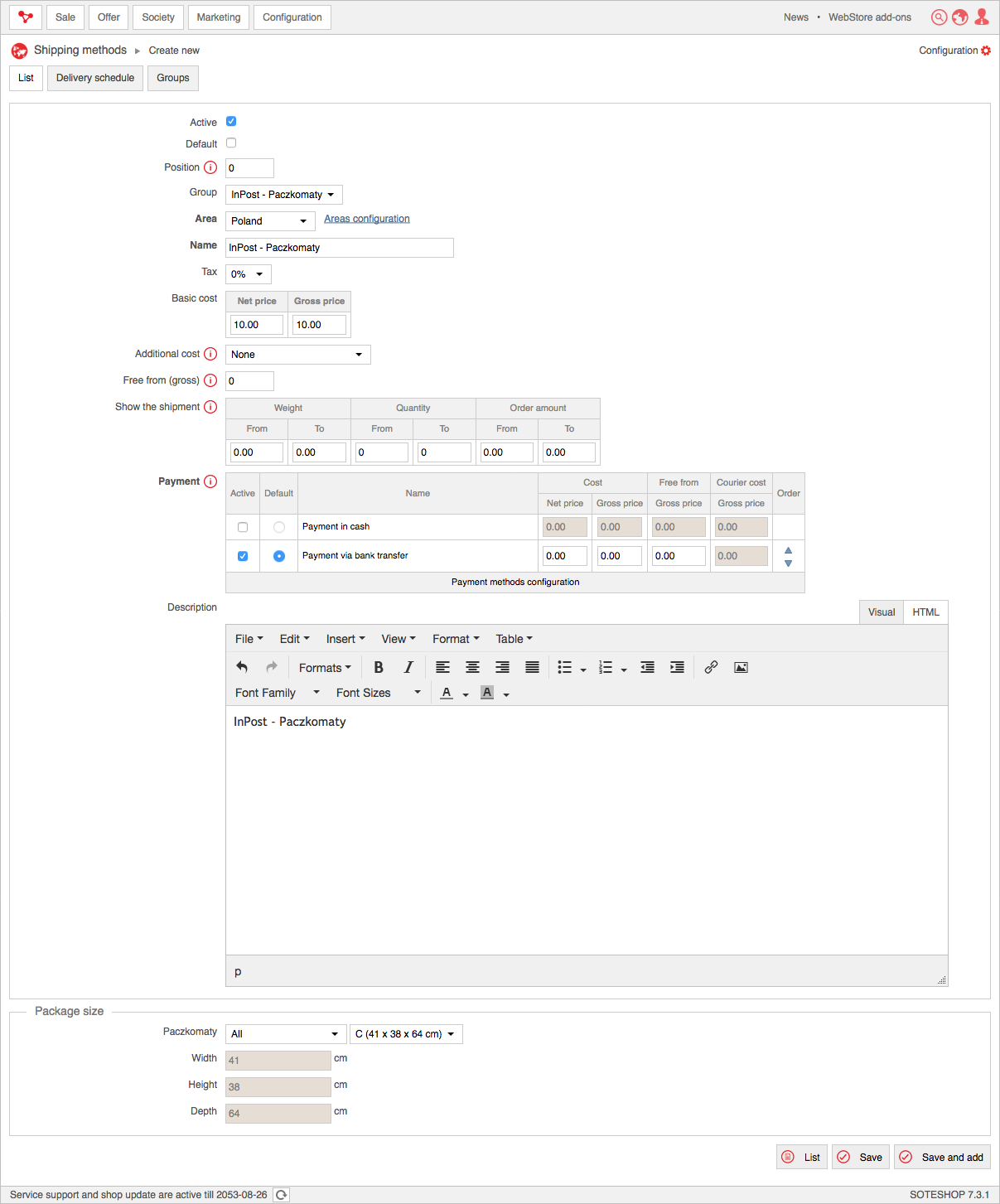
Task: Click the info icon beside Show the shipment
Action: tap(210, 407)
